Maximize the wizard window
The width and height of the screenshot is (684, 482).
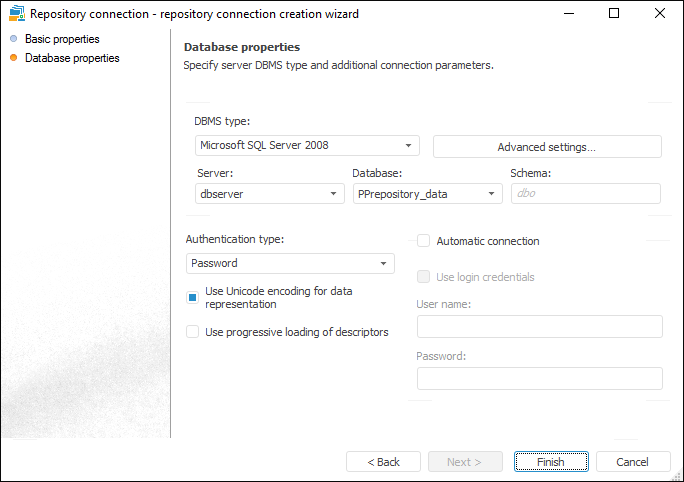tap(614, 14)
